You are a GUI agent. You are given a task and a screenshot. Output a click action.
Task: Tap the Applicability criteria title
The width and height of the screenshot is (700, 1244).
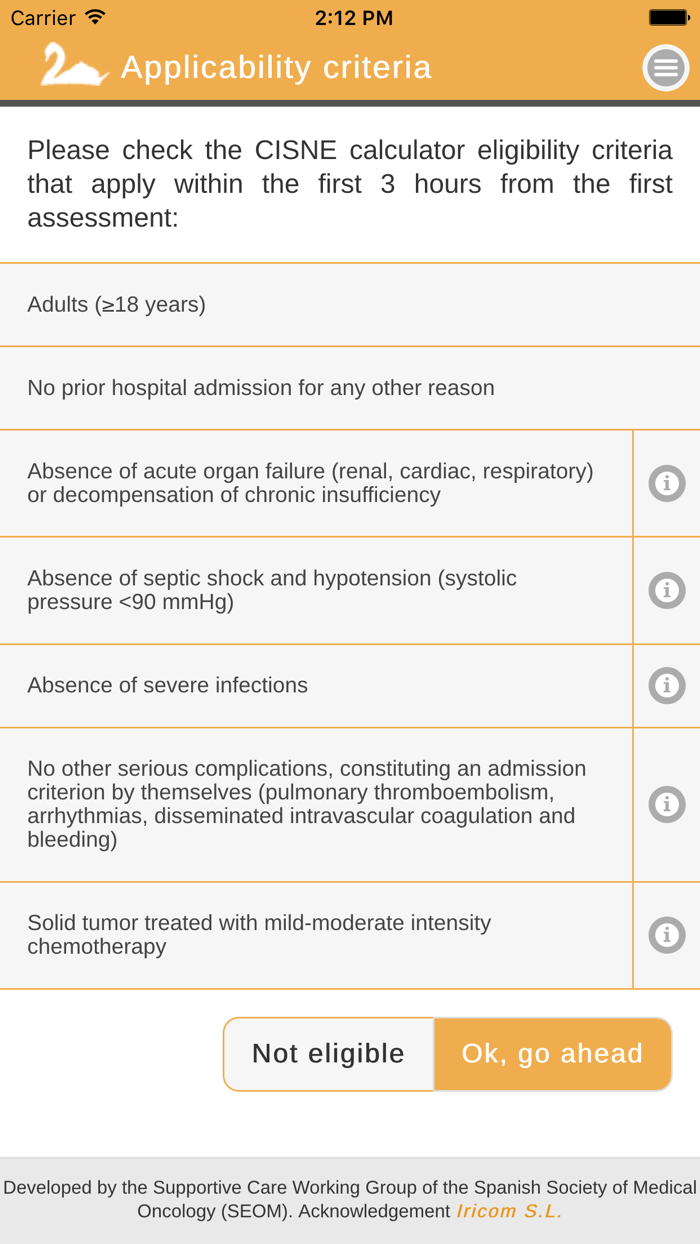276,68
